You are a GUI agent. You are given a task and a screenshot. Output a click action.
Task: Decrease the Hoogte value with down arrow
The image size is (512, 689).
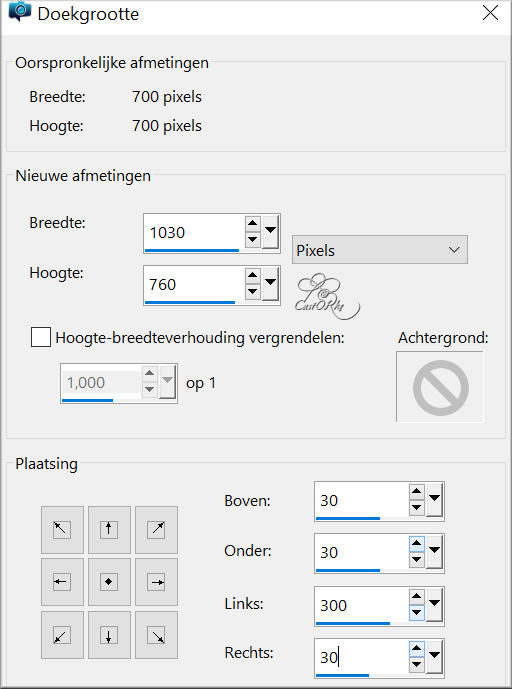253,292
